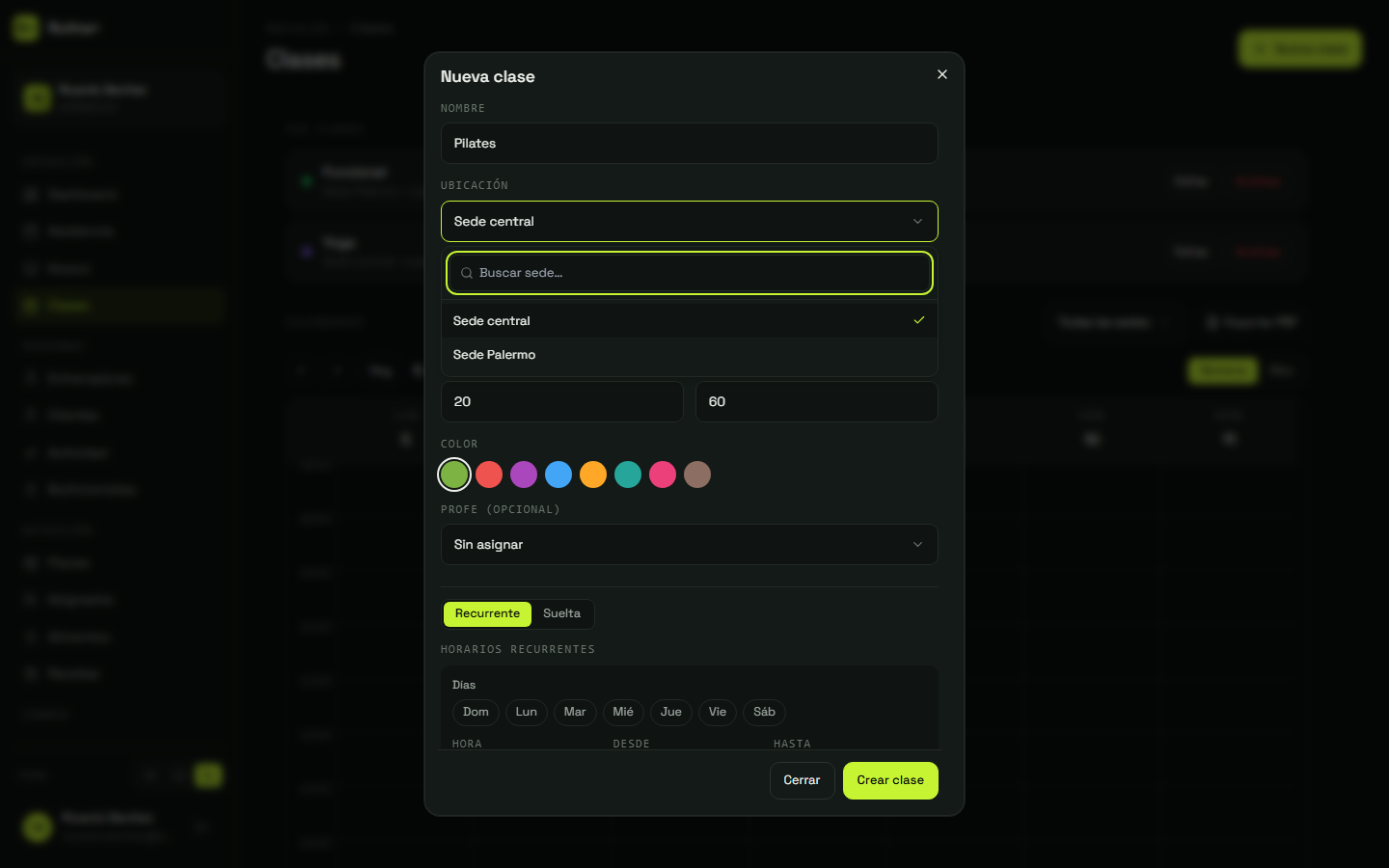The image size is (1389, 868).
Task: Click the field with value 20
Action: tap(562, 401)
